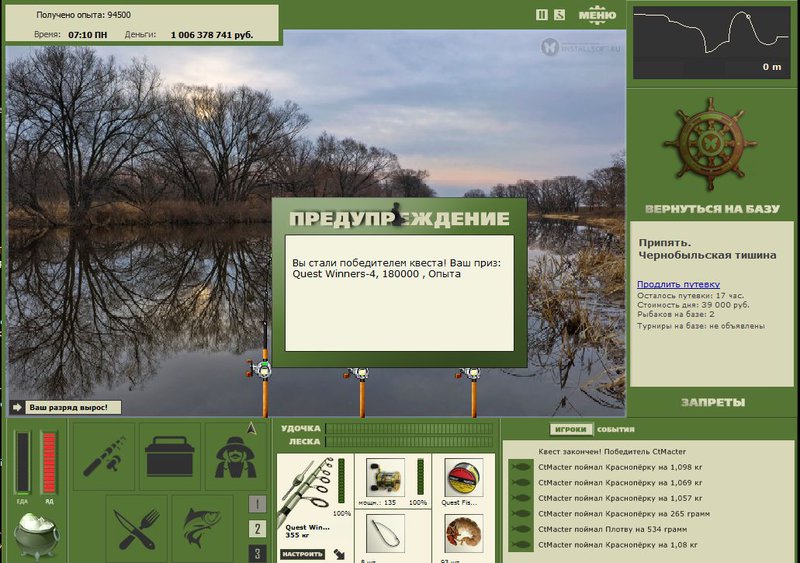Image resolution: width=800 pixels, height=563 pixels.
Task: Click the depth profile chart
Action: [x=711, y=43]
